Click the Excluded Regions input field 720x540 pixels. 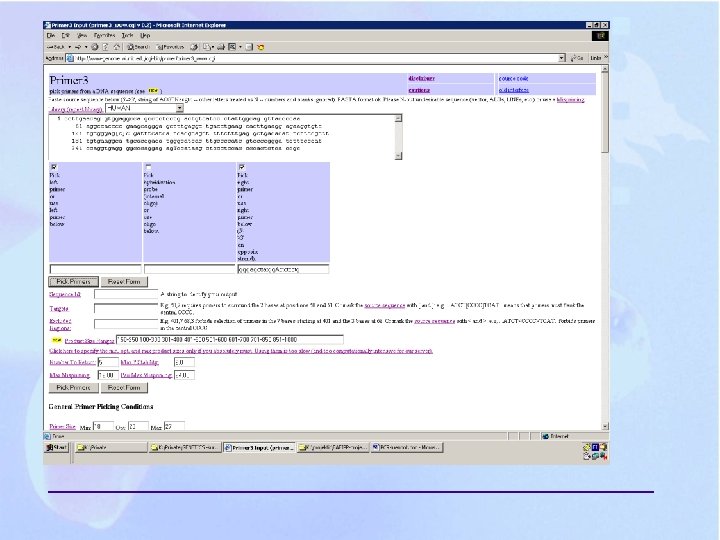pos(126,324)
